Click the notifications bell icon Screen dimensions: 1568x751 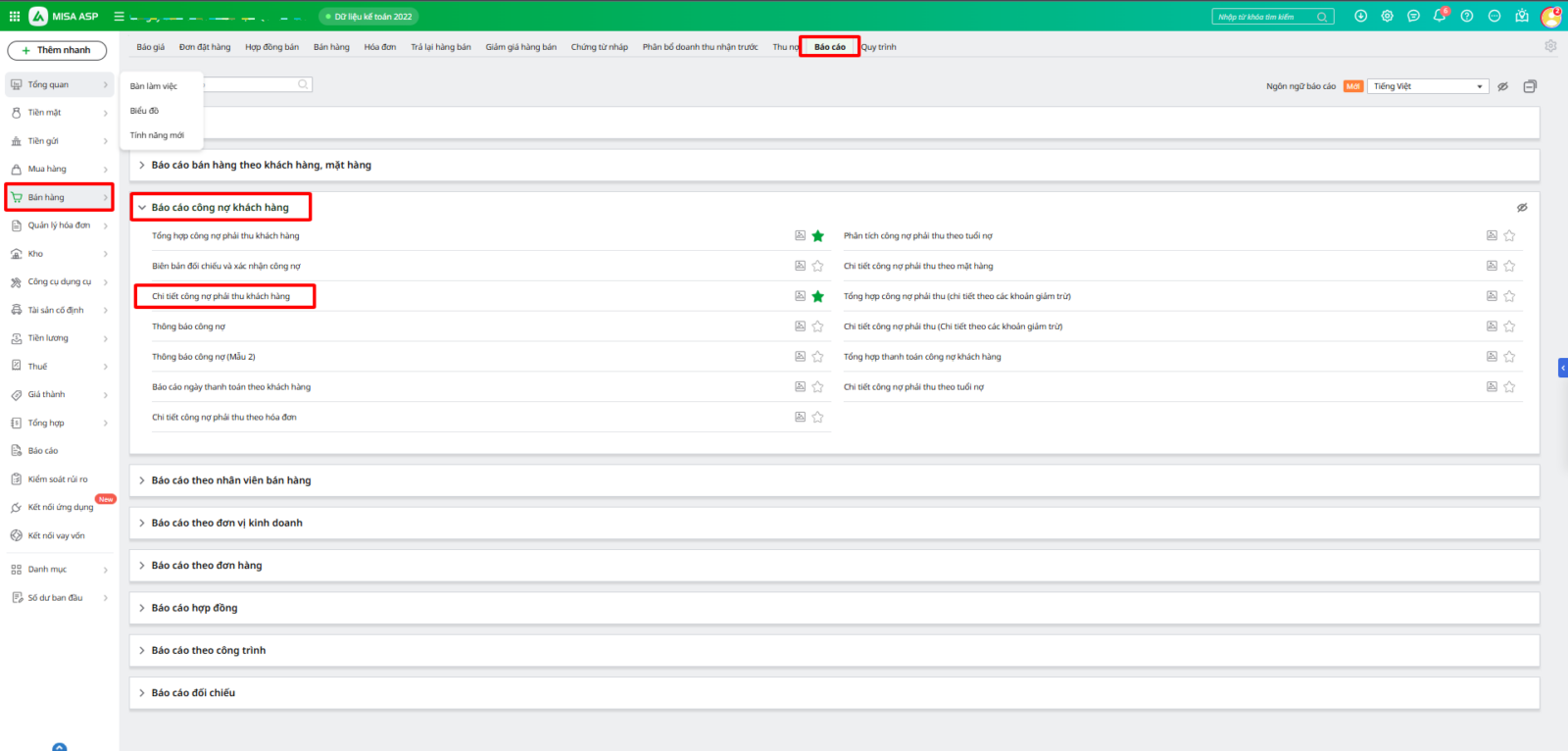pyautogui.click(x=1439, y=16)
